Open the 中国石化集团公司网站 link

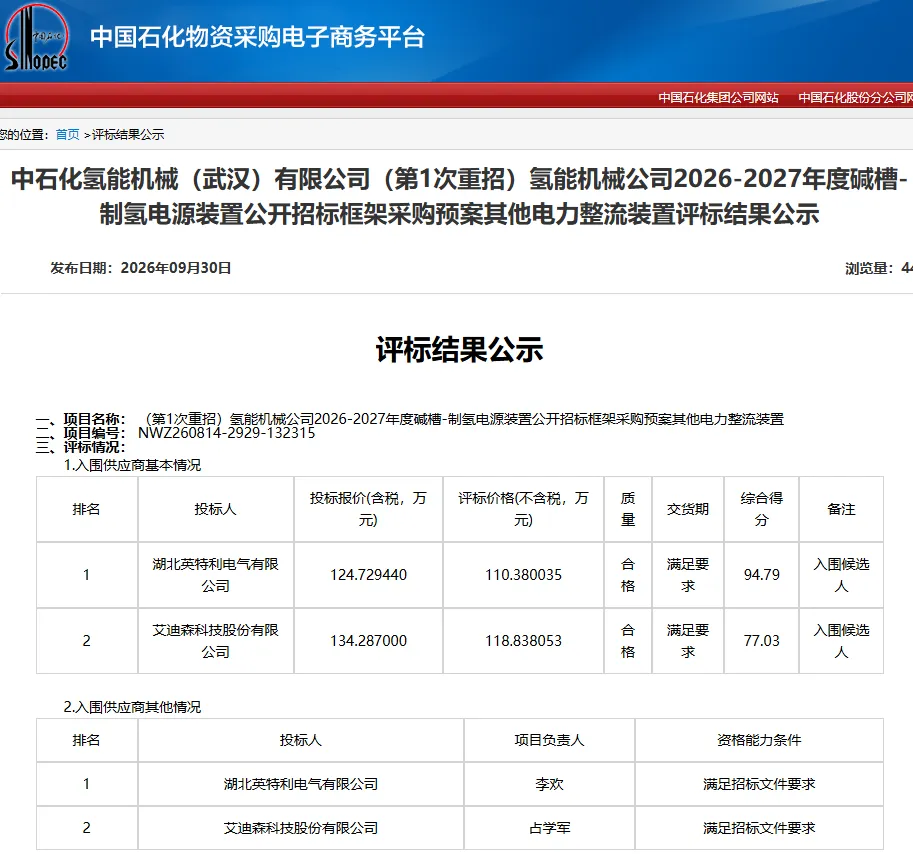718,98
